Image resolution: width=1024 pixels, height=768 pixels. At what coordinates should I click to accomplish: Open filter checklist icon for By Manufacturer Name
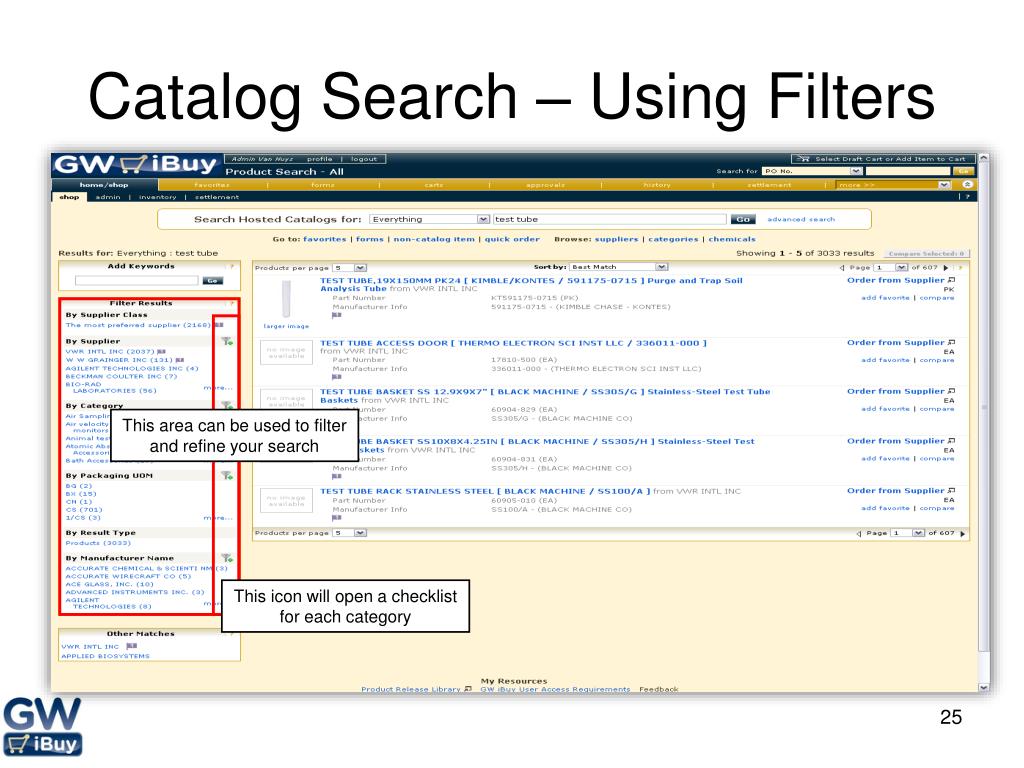227,558
